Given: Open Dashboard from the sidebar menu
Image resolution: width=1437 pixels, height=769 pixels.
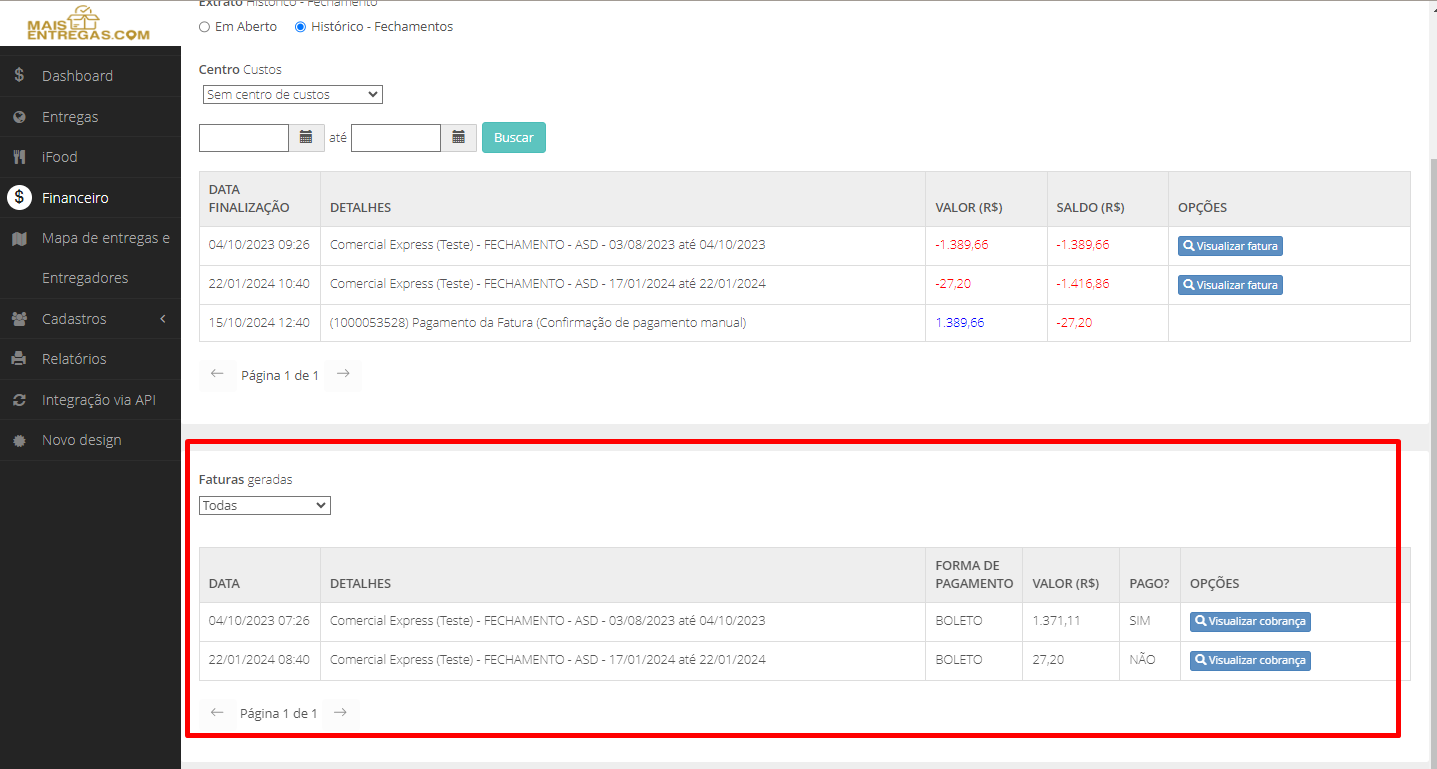Looking at the screenshot, I should coord(77,76).
